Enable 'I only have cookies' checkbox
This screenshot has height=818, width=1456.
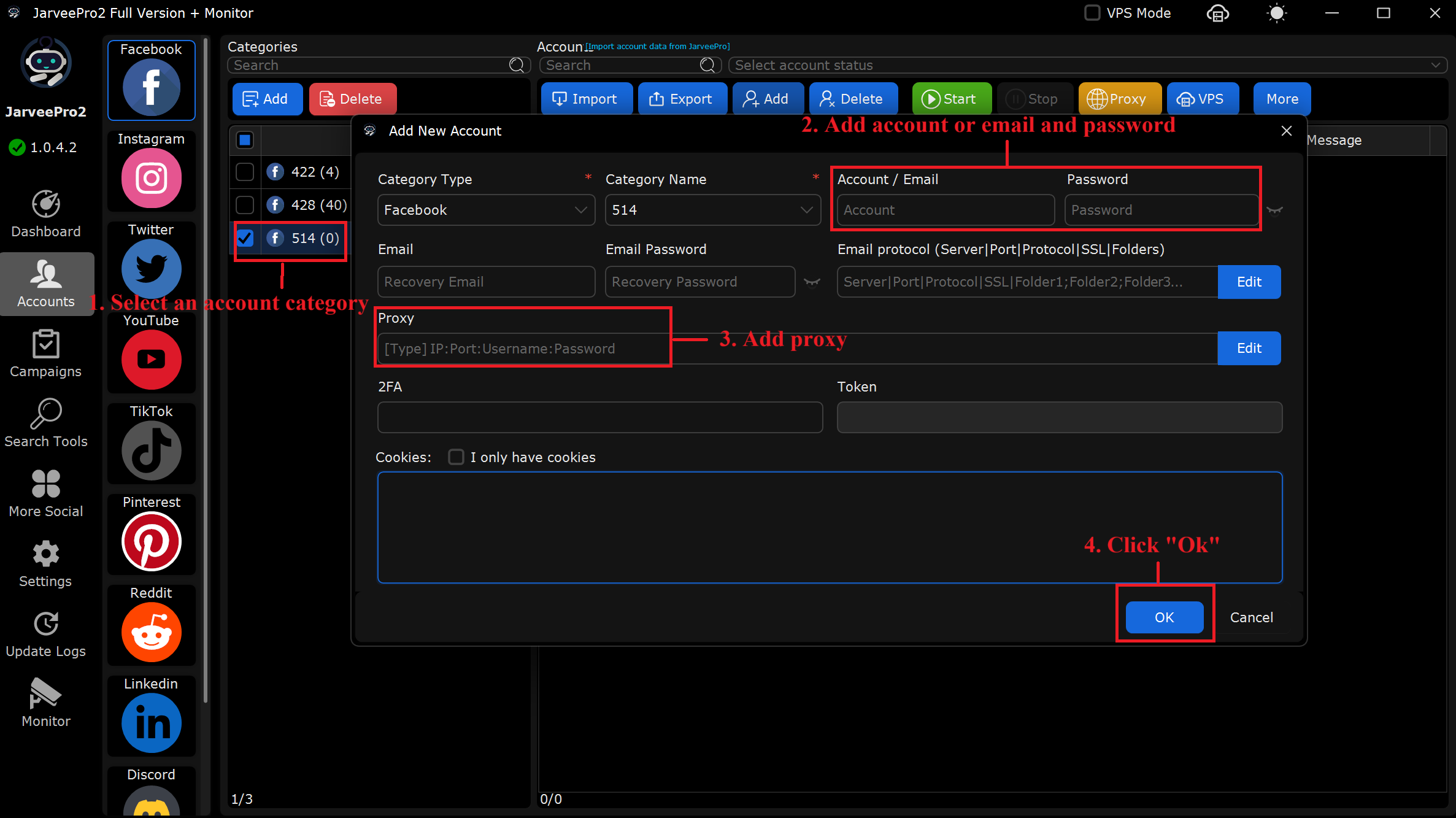[456, 457]
